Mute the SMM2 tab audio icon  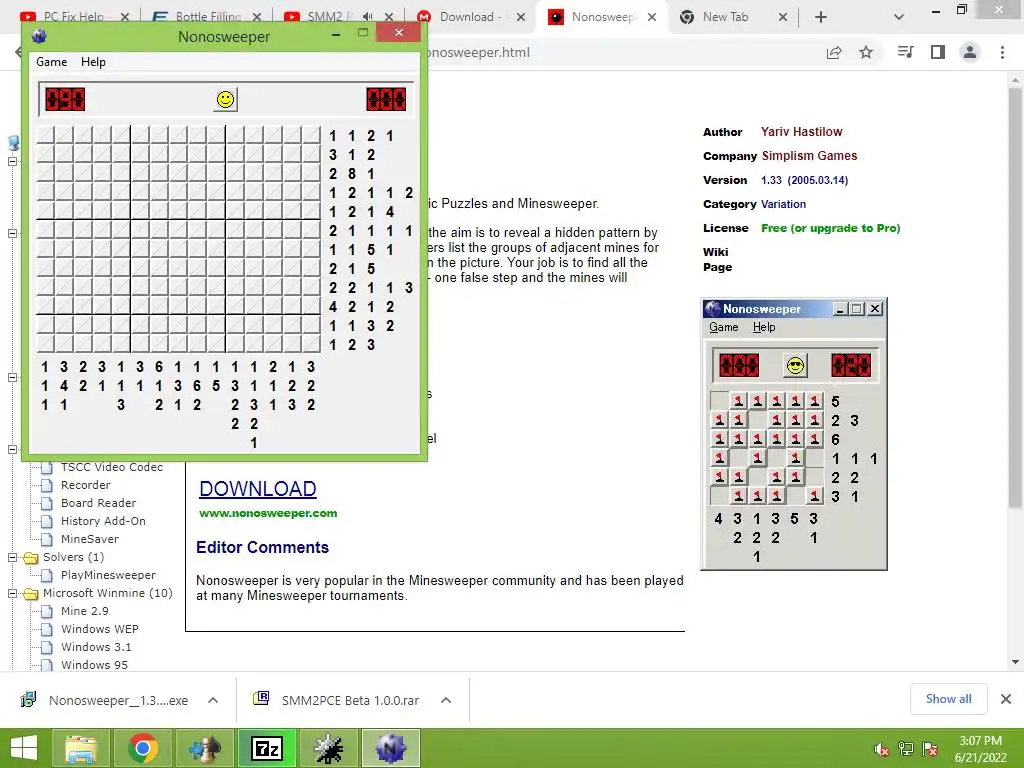368,17
